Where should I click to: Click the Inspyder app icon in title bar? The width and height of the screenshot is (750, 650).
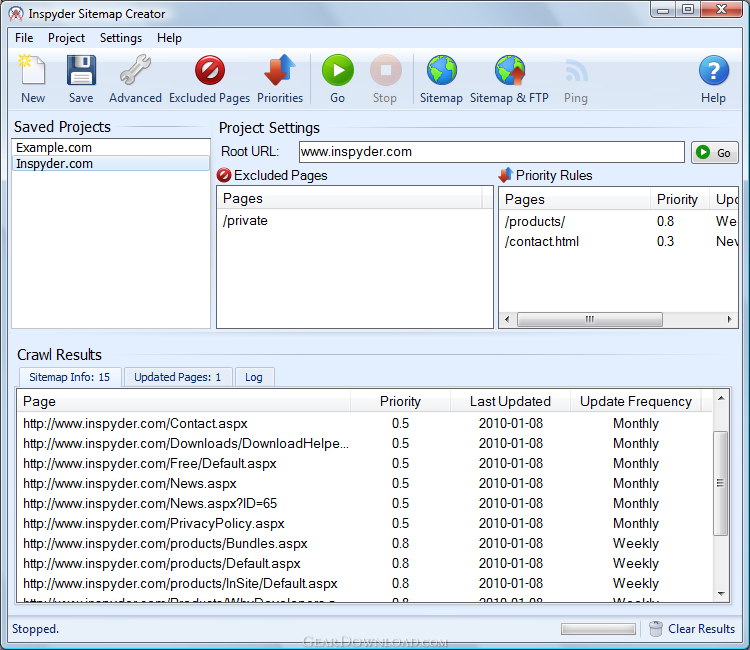click(16, 13)
